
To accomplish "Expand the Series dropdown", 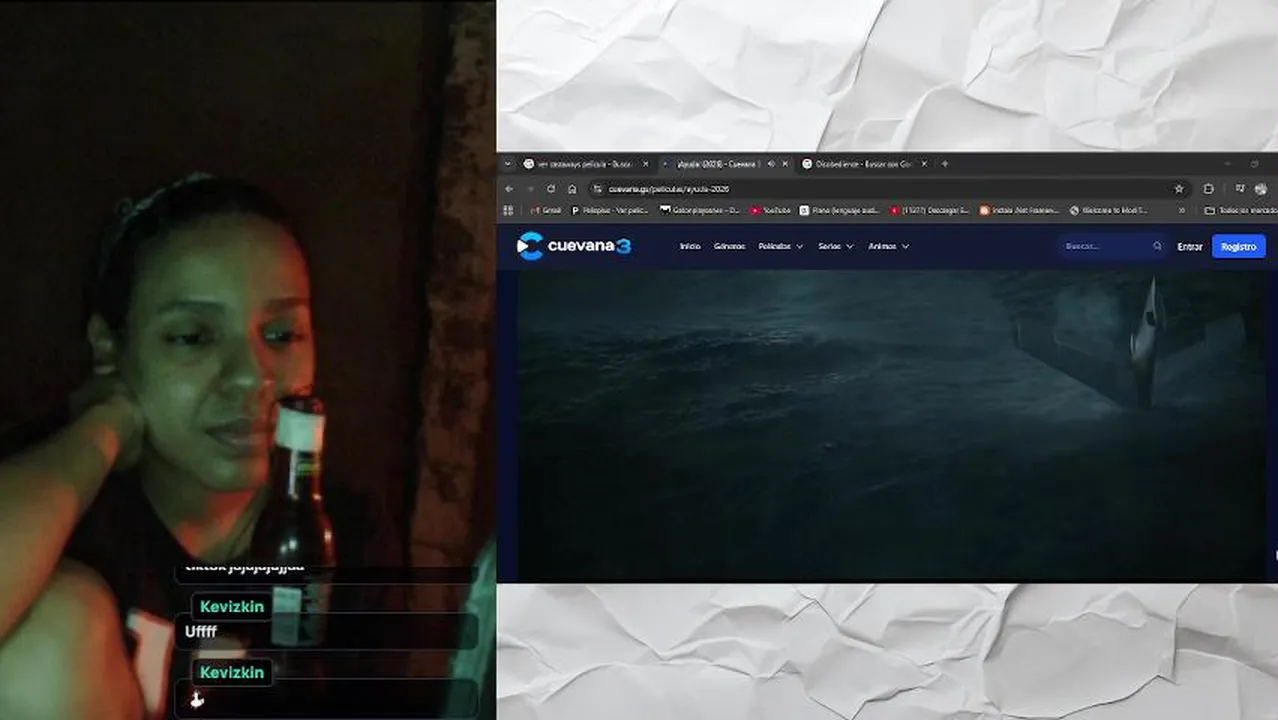I will point(836,246).
